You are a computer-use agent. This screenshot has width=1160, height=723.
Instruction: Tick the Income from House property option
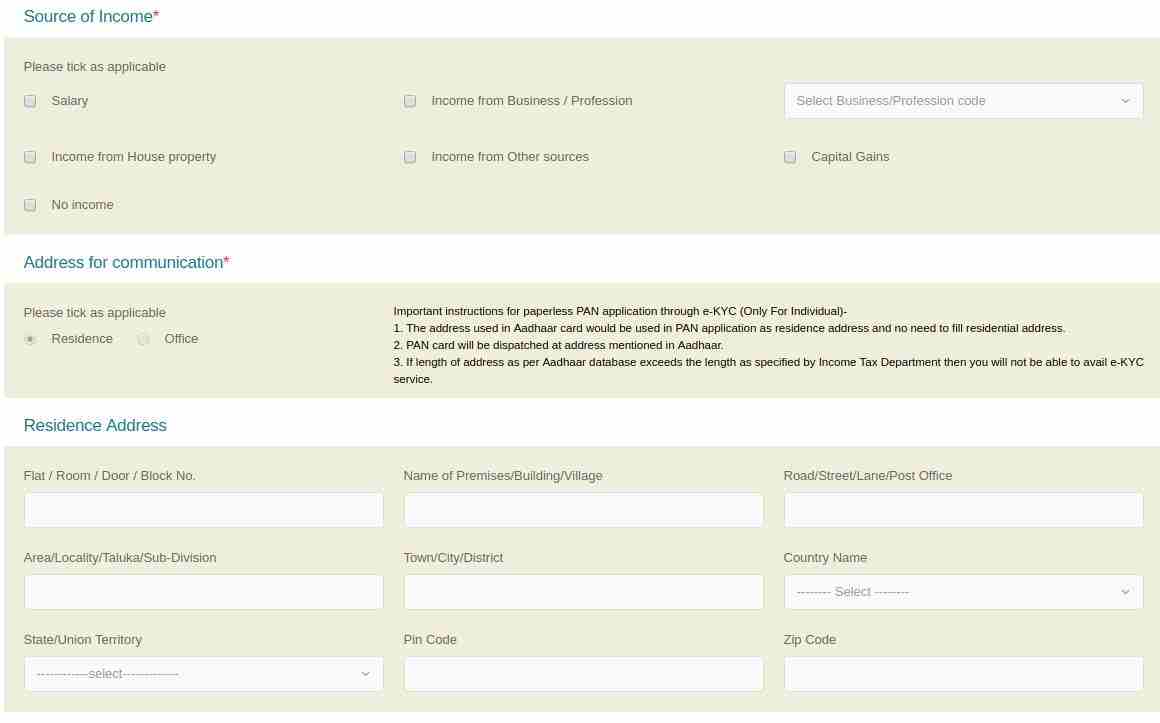click(29, 157)
